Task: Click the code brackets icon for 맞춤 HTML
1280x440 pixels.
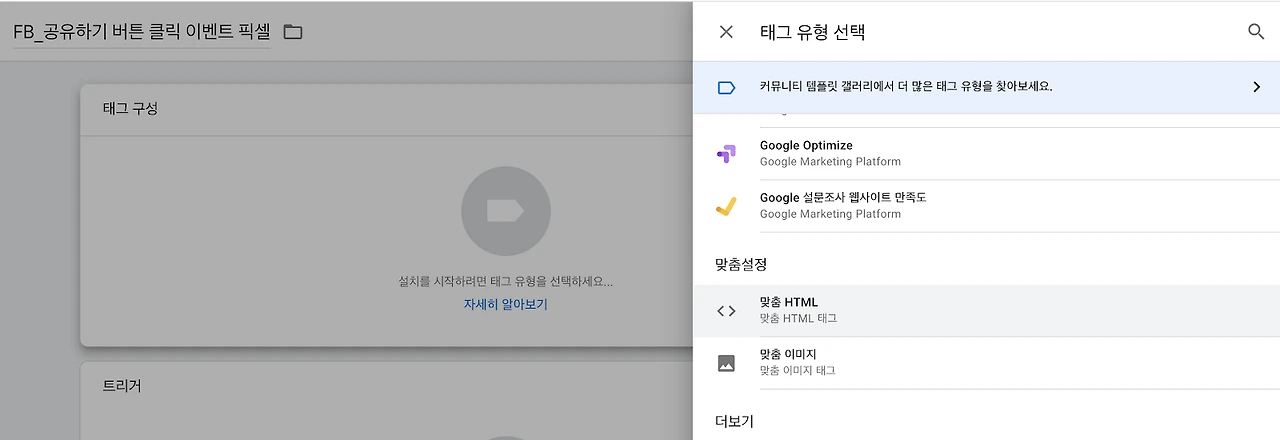Action: coord(726,311)
